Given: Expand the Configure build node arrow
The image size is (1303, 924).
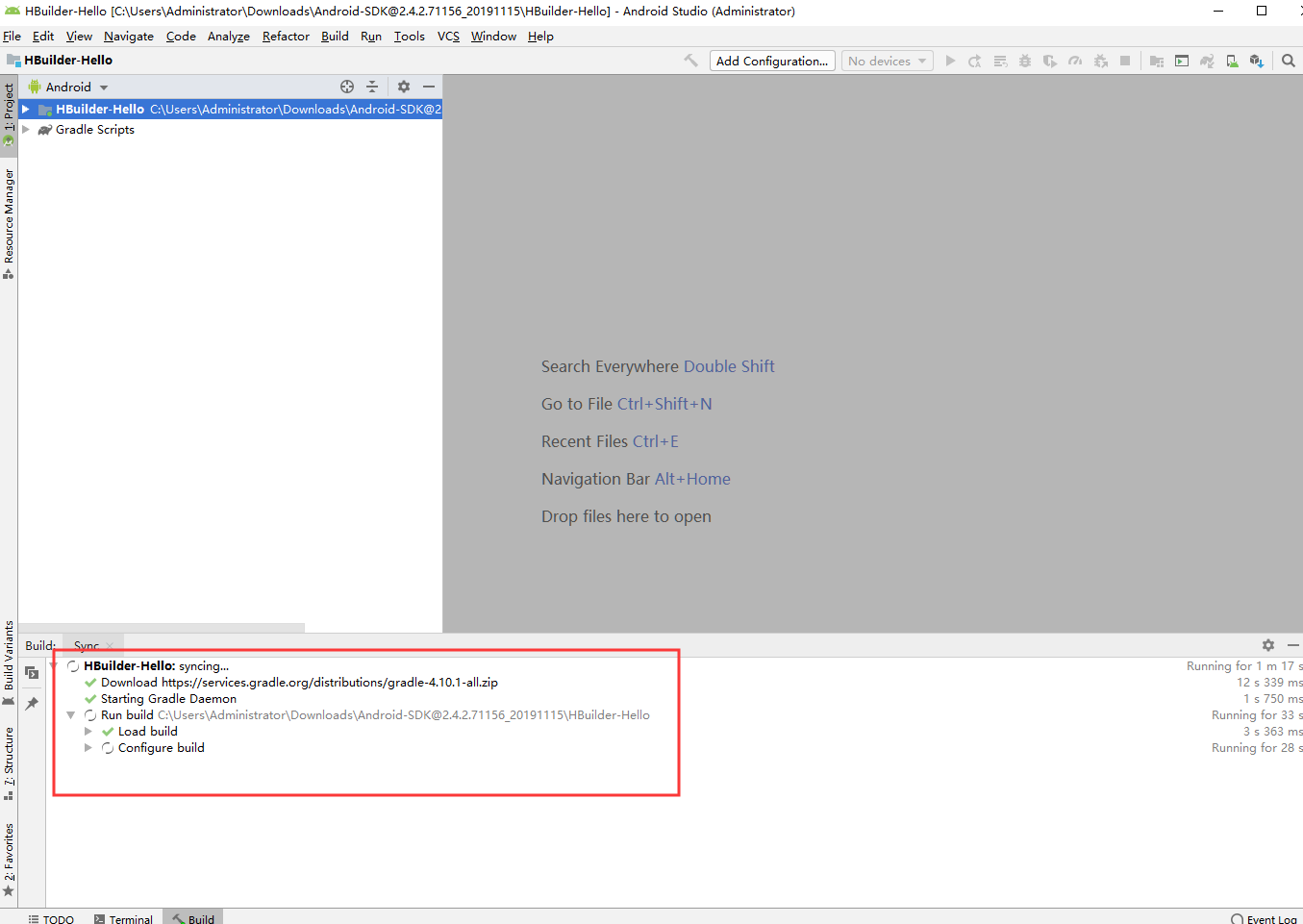Looking at the screenshot, I should tap(88, 748).
